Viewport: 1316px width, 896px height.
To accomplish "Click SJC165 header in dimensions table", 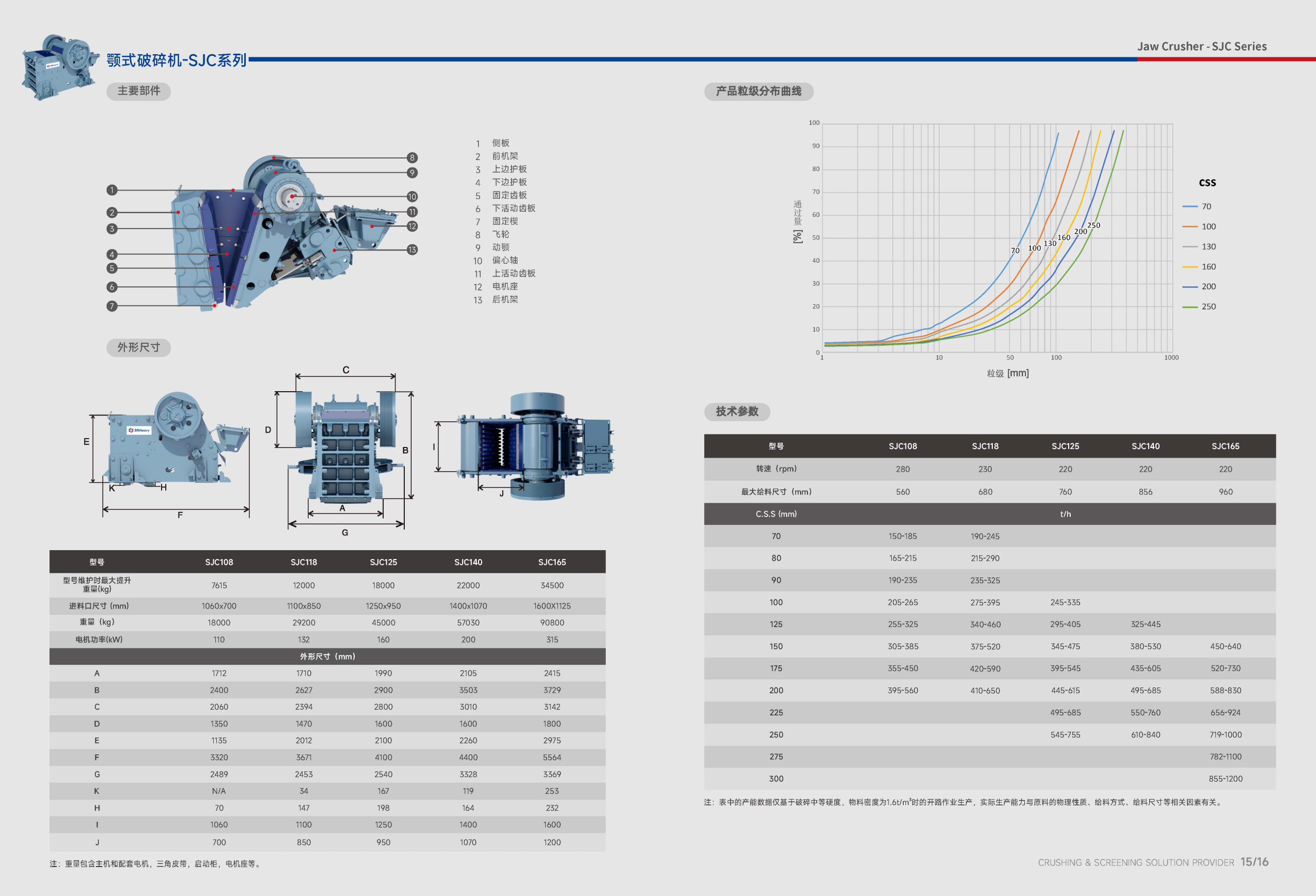I will pyautogui.click(x=552, y=562).
